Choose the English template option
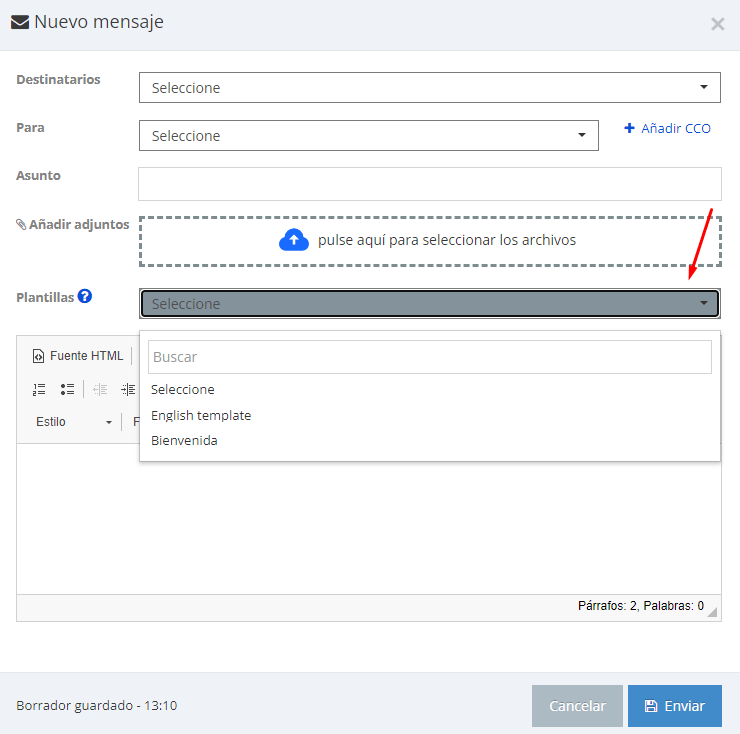Image resolution: width=740 pixels, height=734 pixels. [201, 415]
